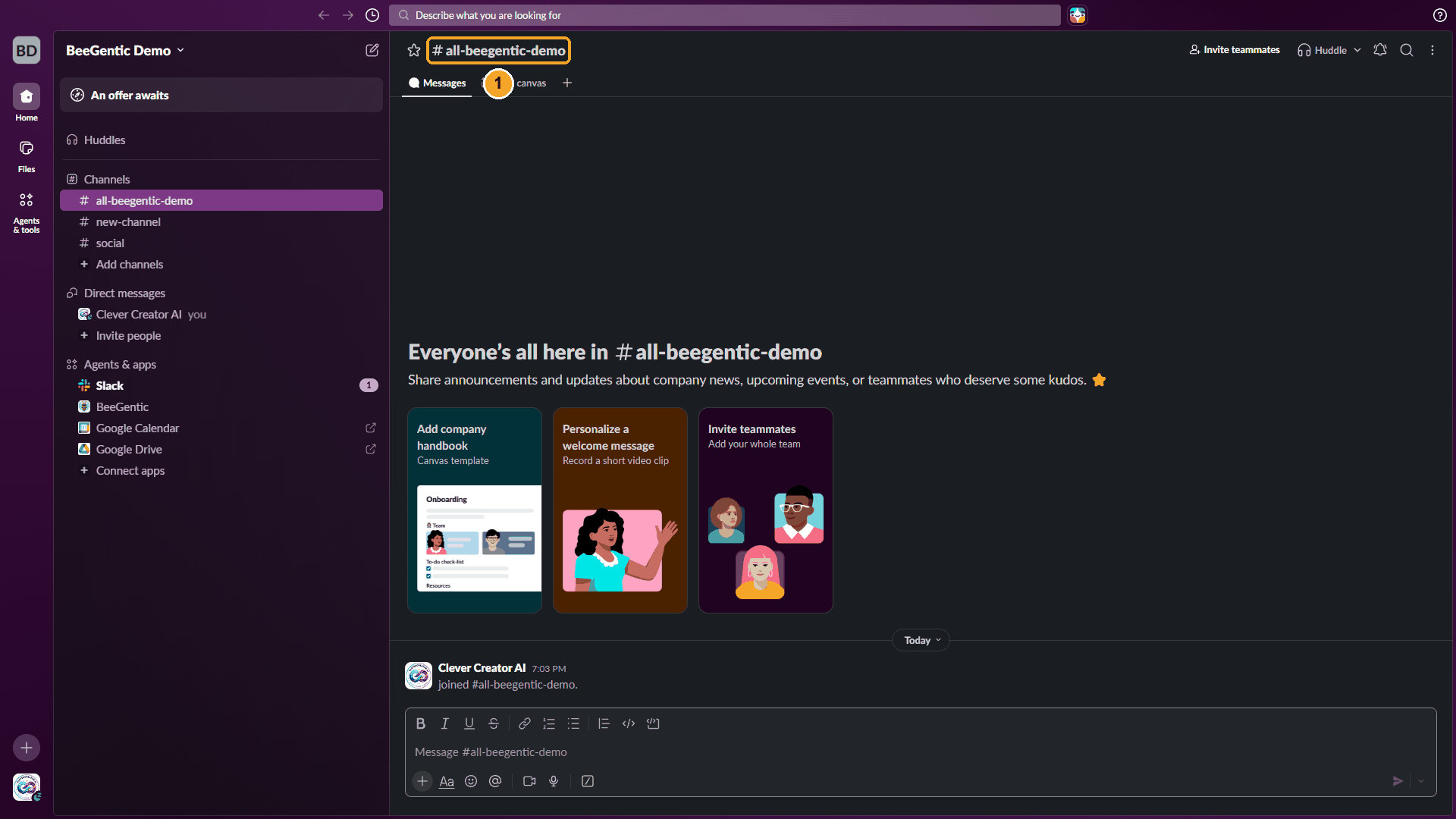Star the all-beegentic-demo channel

coord(413,50)
